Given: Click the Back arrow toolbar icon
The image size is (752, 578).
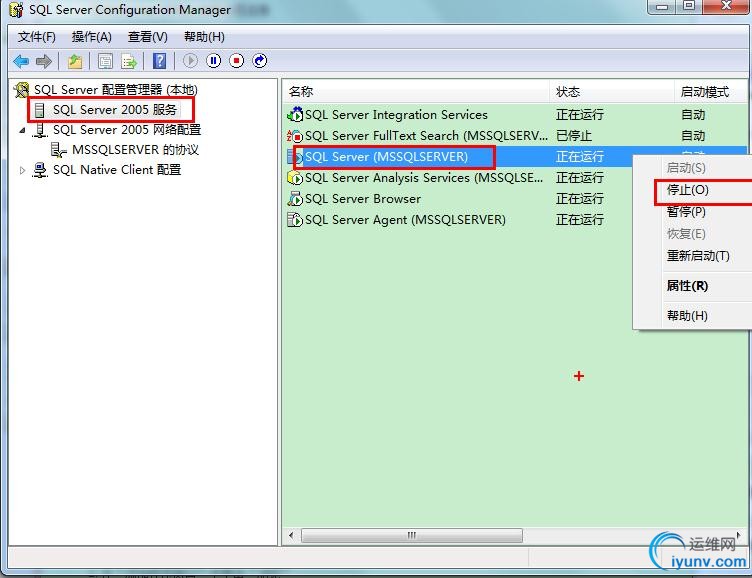Looking at the screenshot, I should (21, 61).
